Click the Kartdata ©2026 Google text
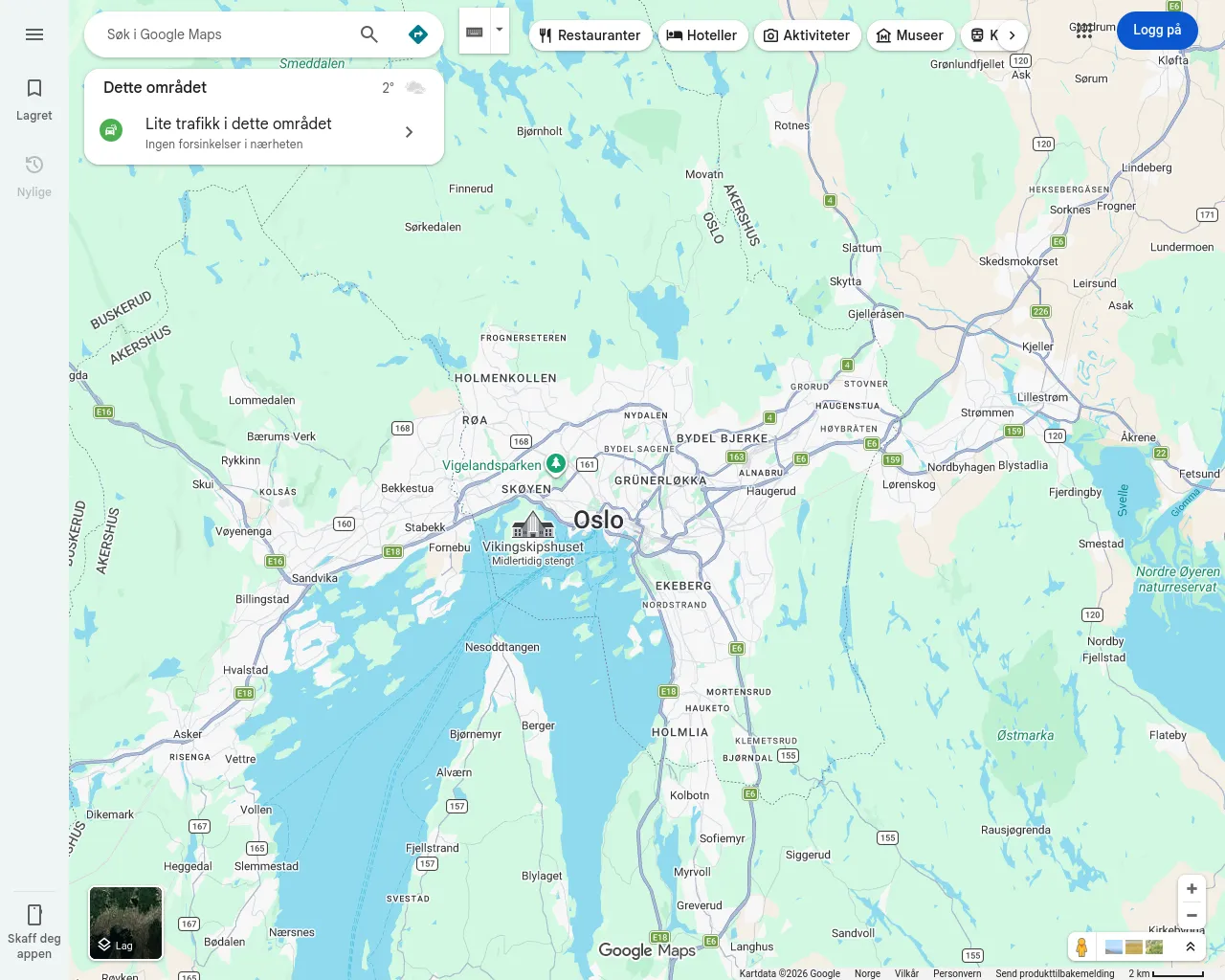 coord(790,973)
